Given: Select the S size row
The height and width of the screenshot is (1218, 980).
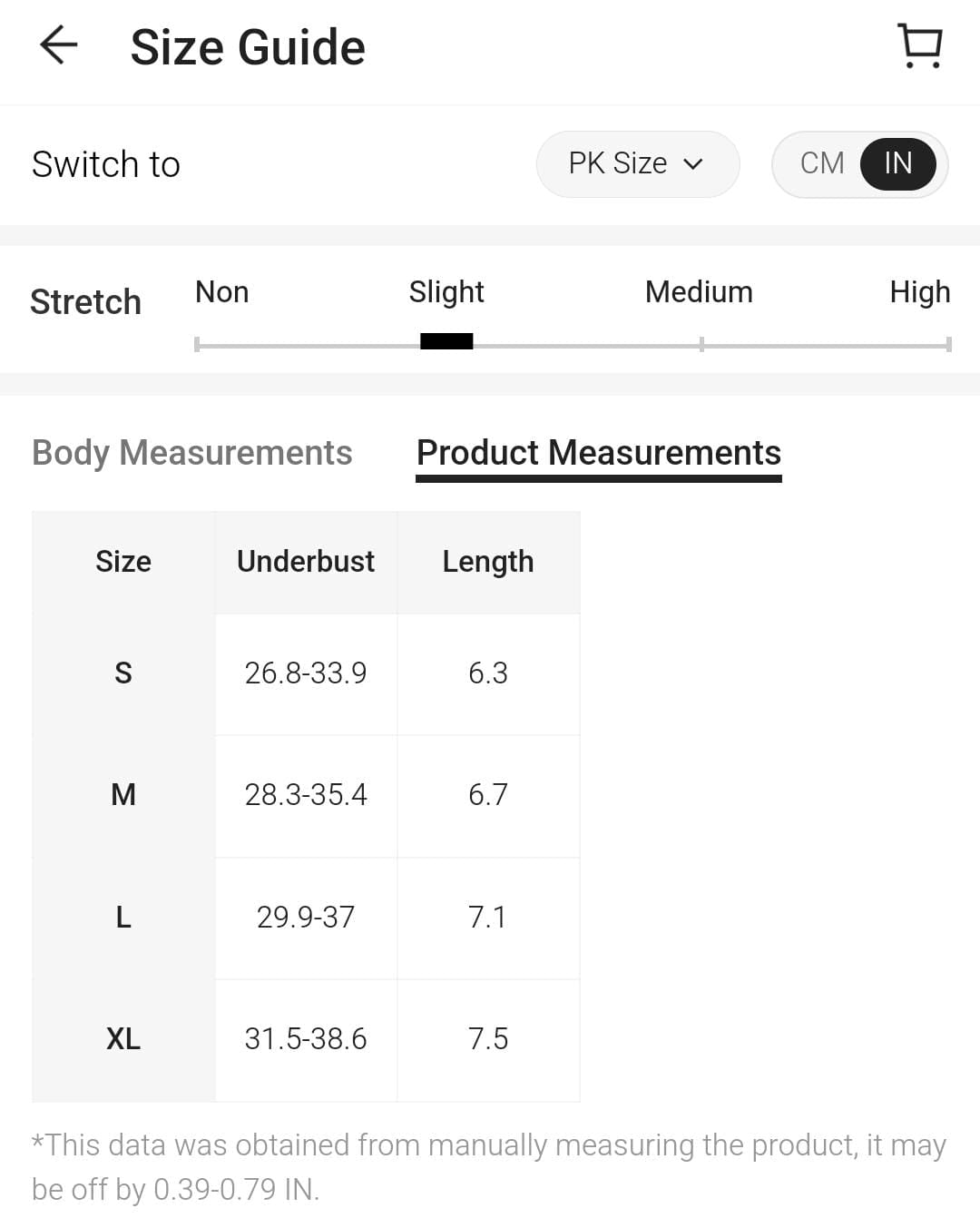Looking at the screenshot, I should (123, 673).
